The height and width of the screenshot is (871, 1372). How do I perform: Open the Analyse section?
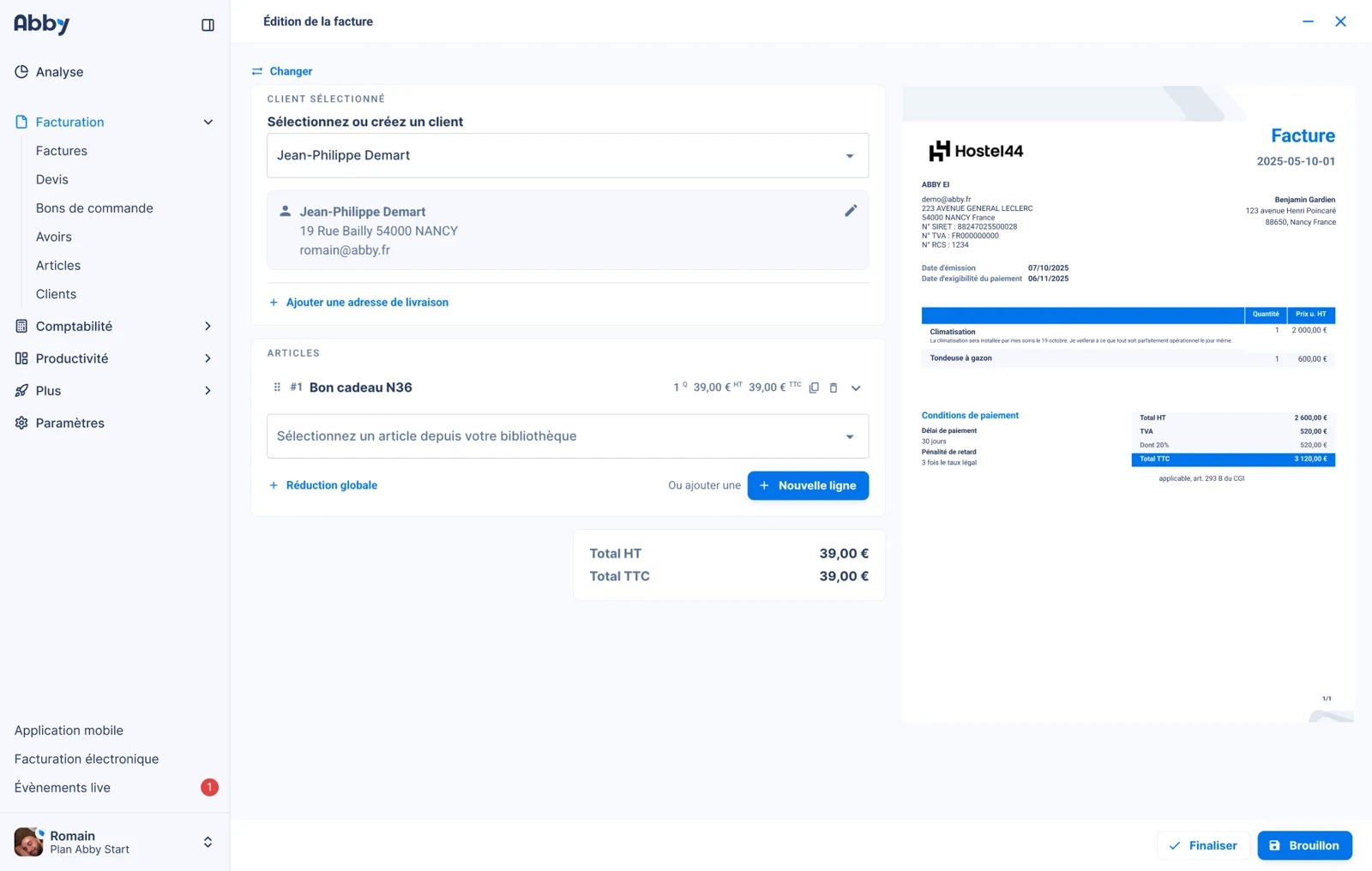[59, 72]
